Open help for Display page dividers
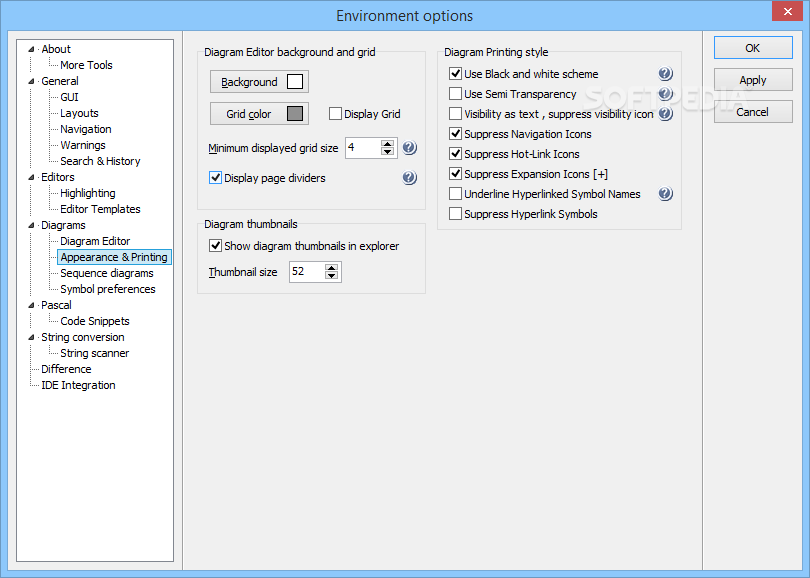This screenshot has height=578, width=810. (x=410, y=178)
